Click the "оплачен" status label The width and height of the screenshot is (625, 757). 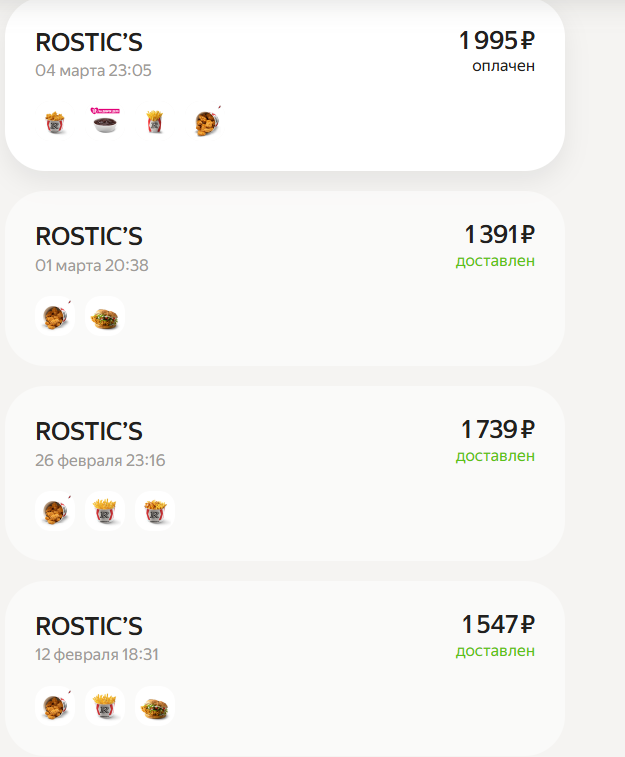(x=503, y=66)
